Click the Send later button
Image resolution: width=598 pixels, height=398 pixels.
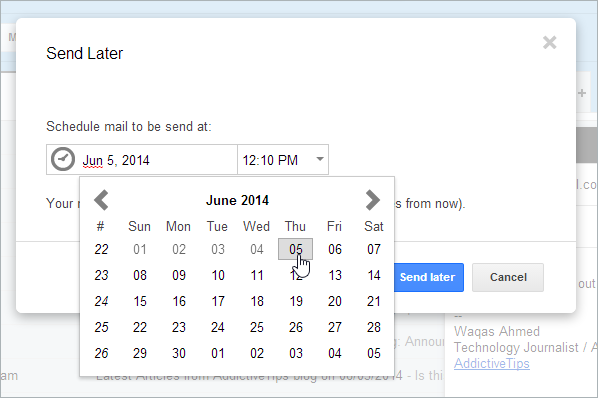pos(428,277)
